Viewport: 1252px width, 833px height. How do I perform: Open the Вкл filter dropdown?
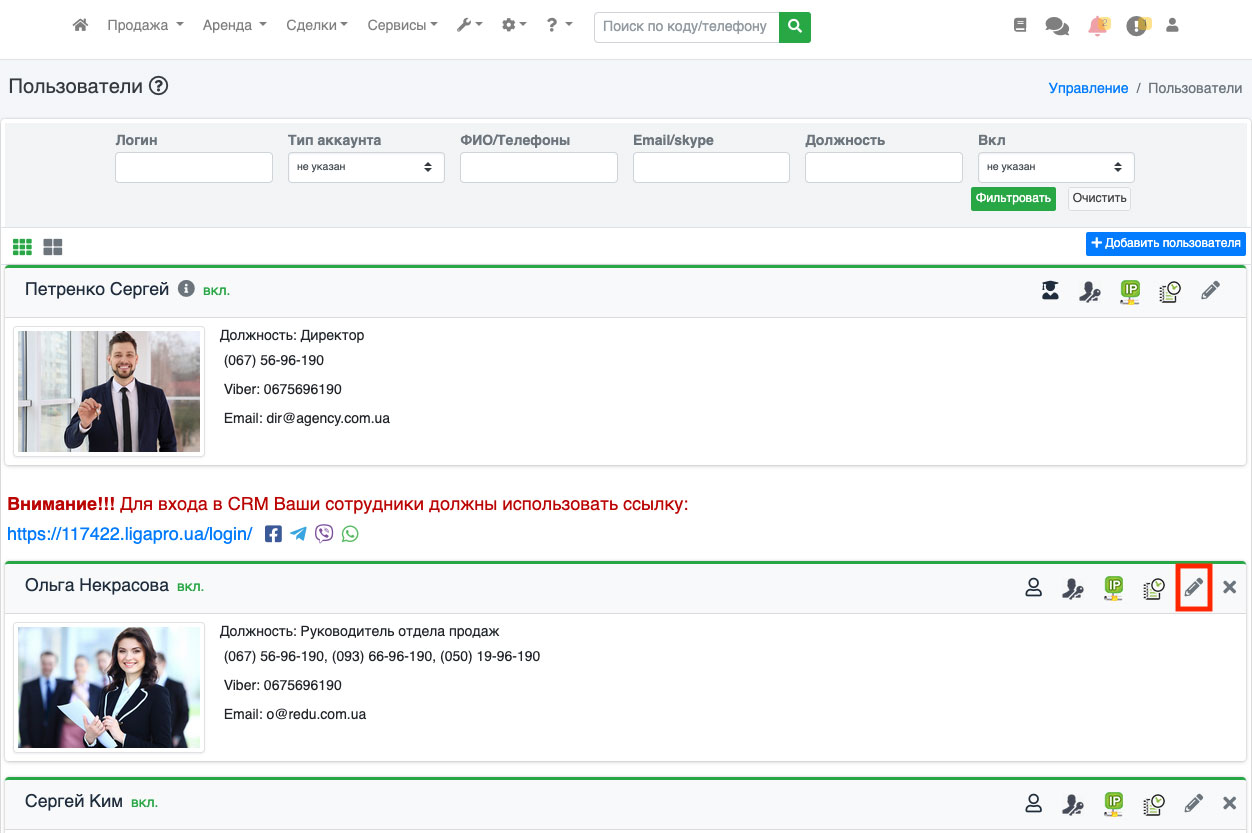(1055, 167)
